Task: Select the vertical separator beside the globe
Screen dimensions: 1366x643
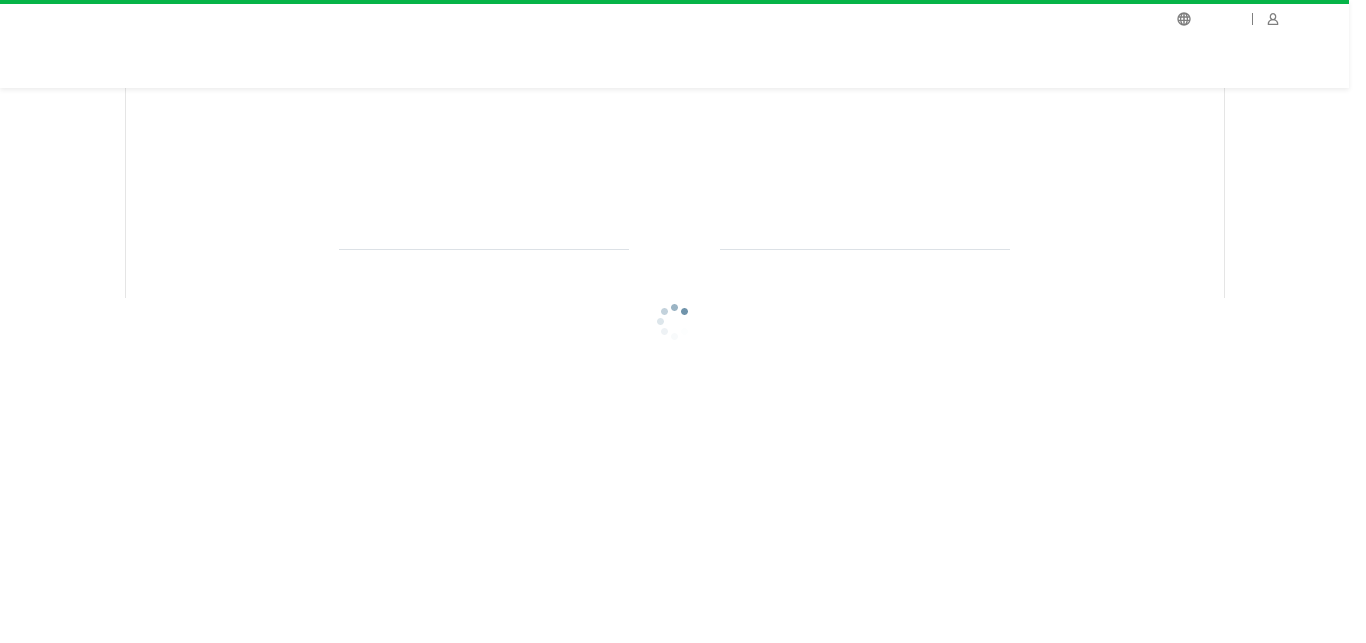Action: coord(1252,19)
